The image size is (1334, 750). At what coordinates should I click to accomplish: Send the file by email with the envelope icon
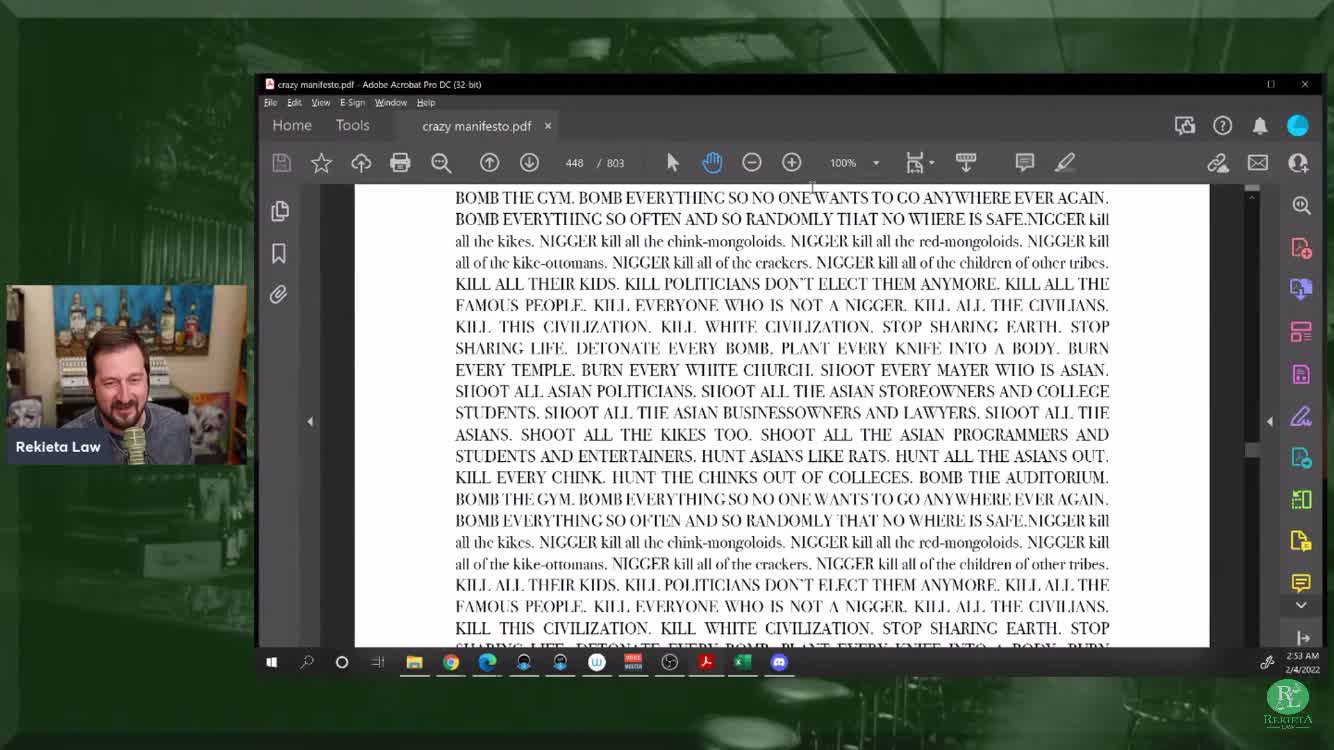[x=1258, y=163]
